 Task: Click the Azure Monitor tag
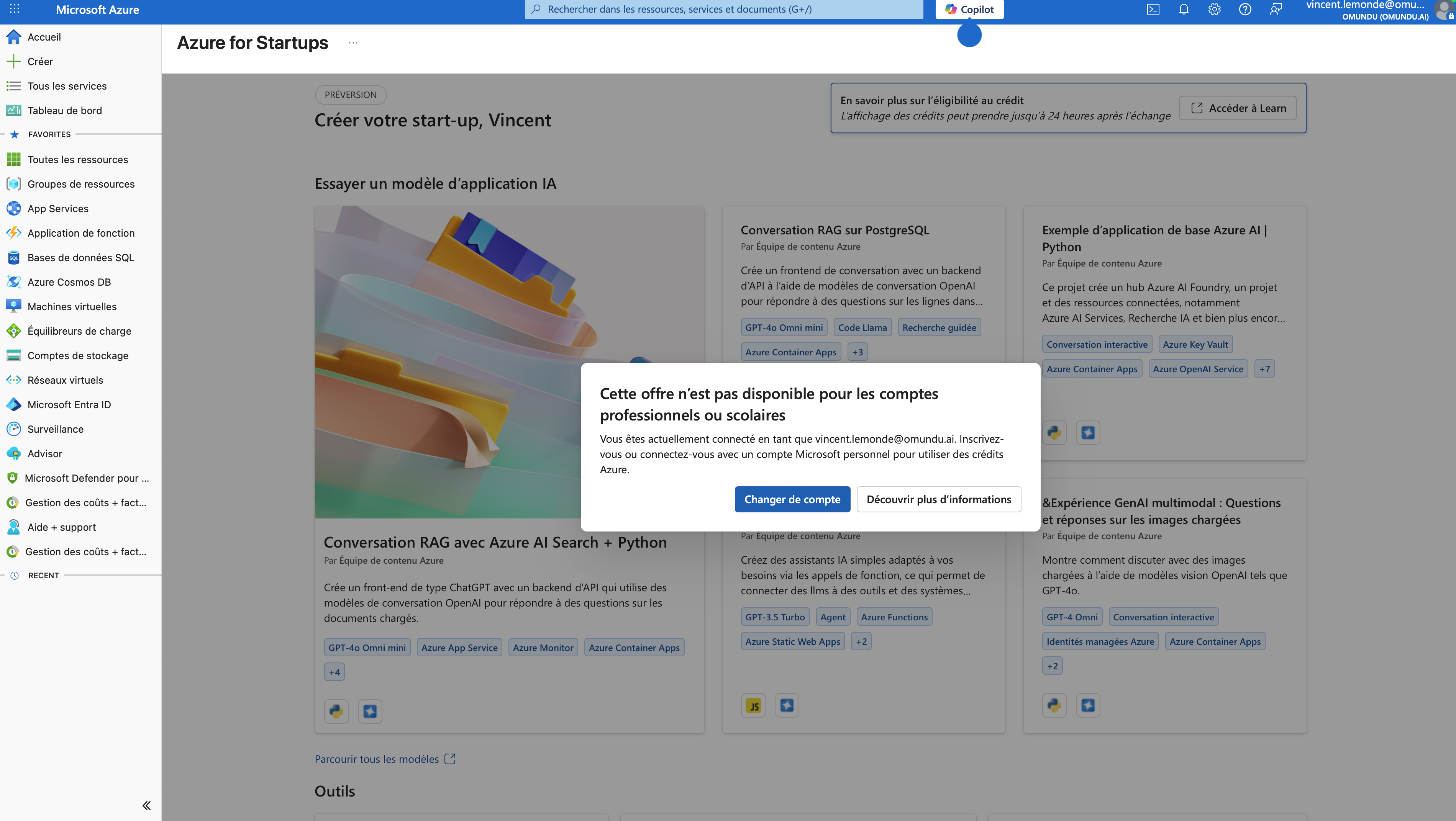[543, 648]
